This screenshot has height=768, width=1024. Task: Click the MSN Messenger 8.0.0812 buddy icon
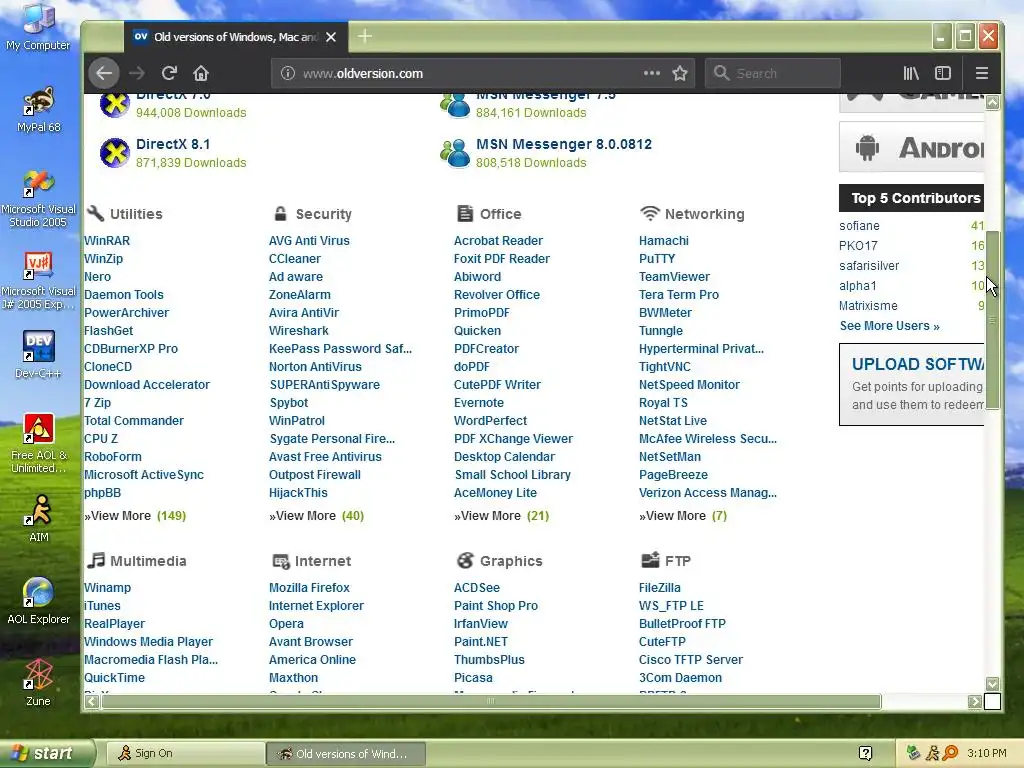tap(455, 153)
